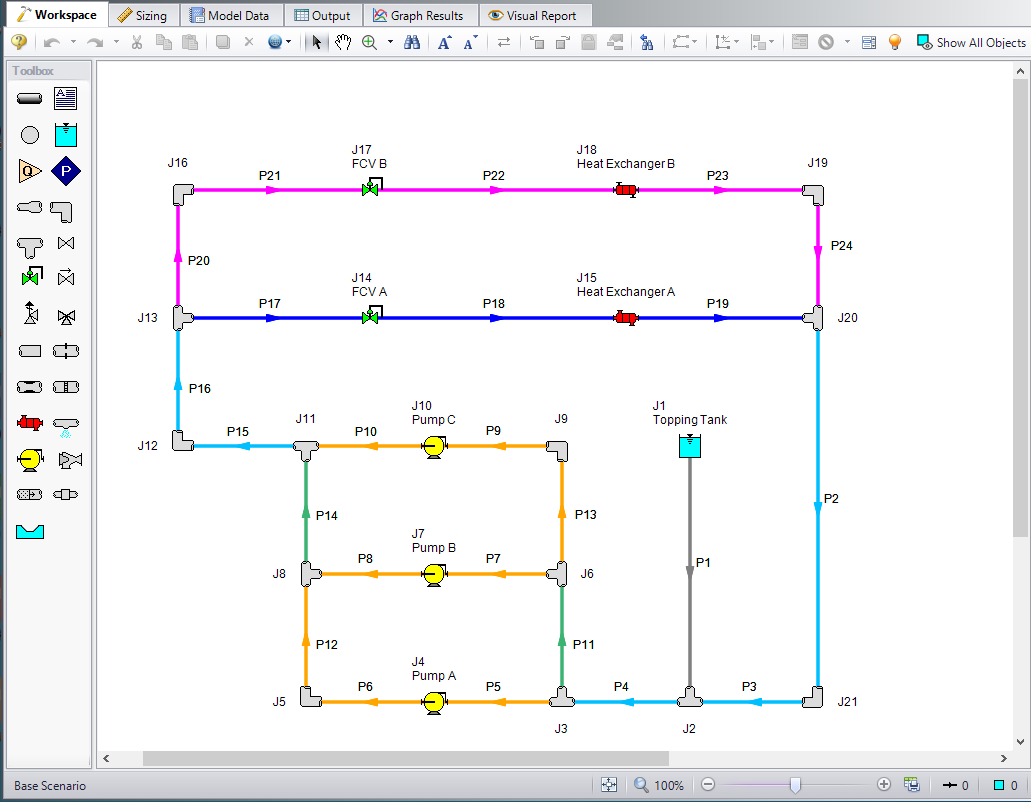Toggle the selection arrow pointer tool
Image resolution: width=1031 pixels, height=802 pixels.
pos(317,42)
